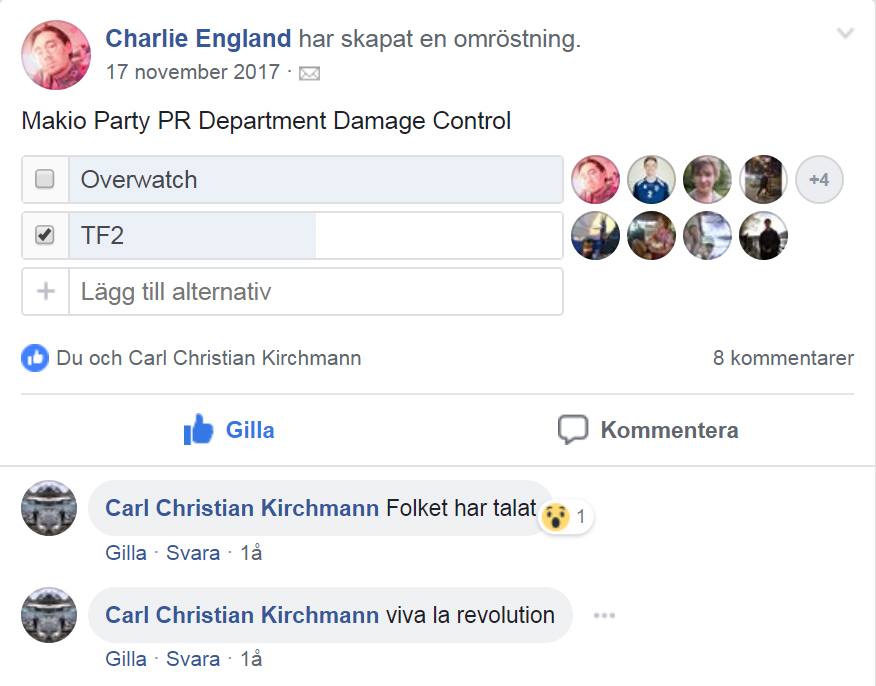This screenshot has height=686, width=876.
Task: Click the Lägg till alternativ field
Action: click(315, 292)
